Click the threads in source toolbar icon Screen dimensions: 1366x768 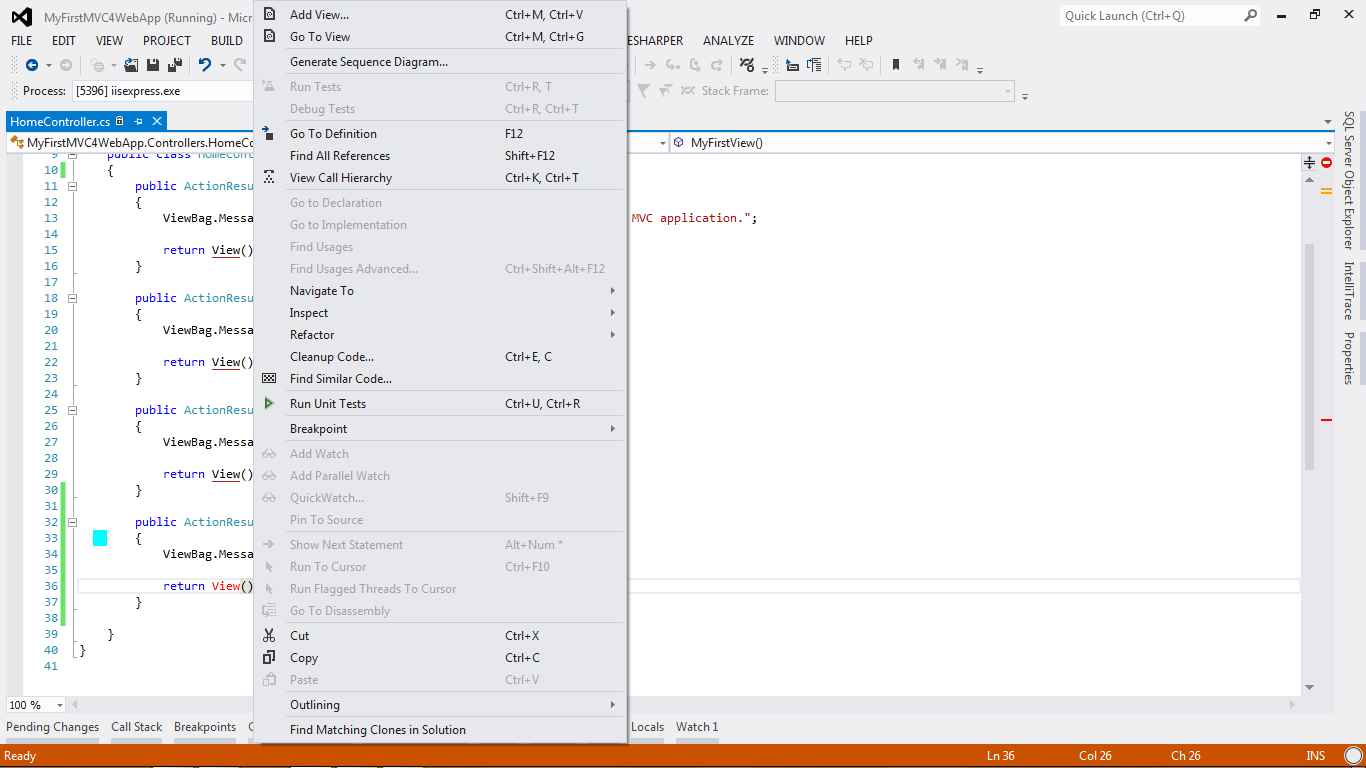pyautogui.click(x=746, y=65)
